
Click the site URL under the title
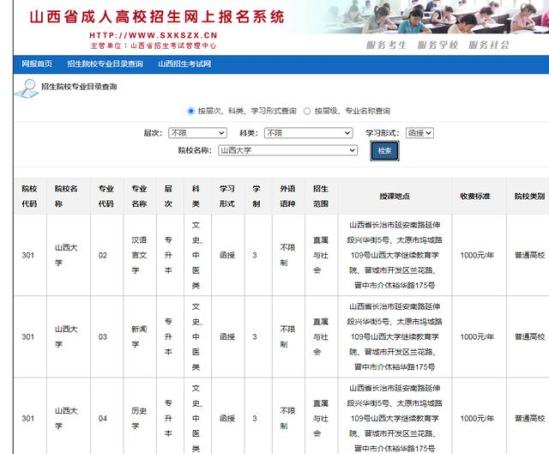153,35
